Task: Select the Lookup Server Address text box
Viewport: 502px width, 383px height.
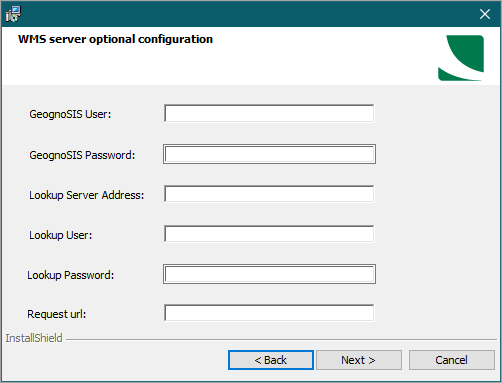Action: tap(269, 194)
